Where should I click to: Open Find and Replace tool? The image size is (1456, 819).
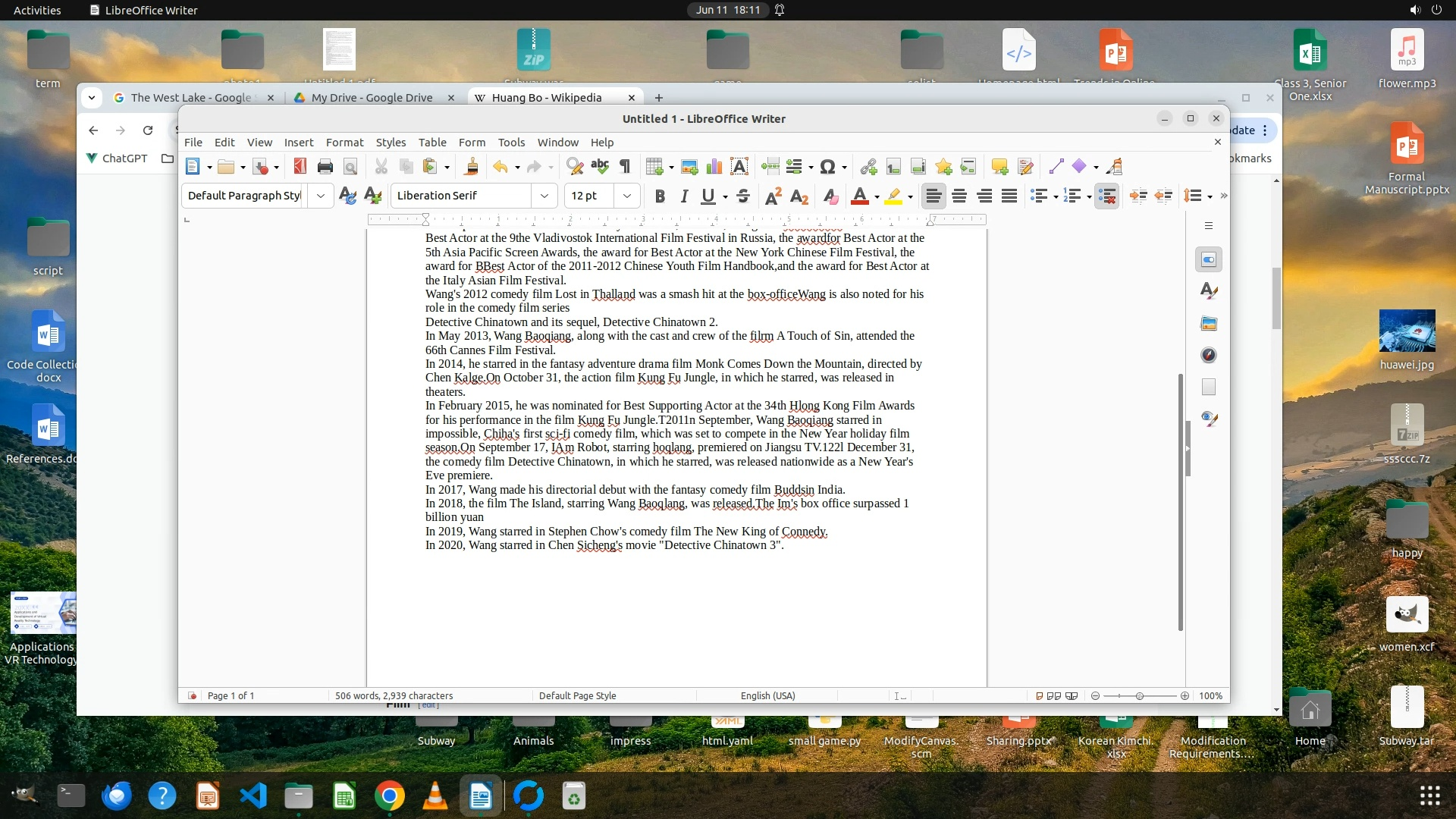575,167
